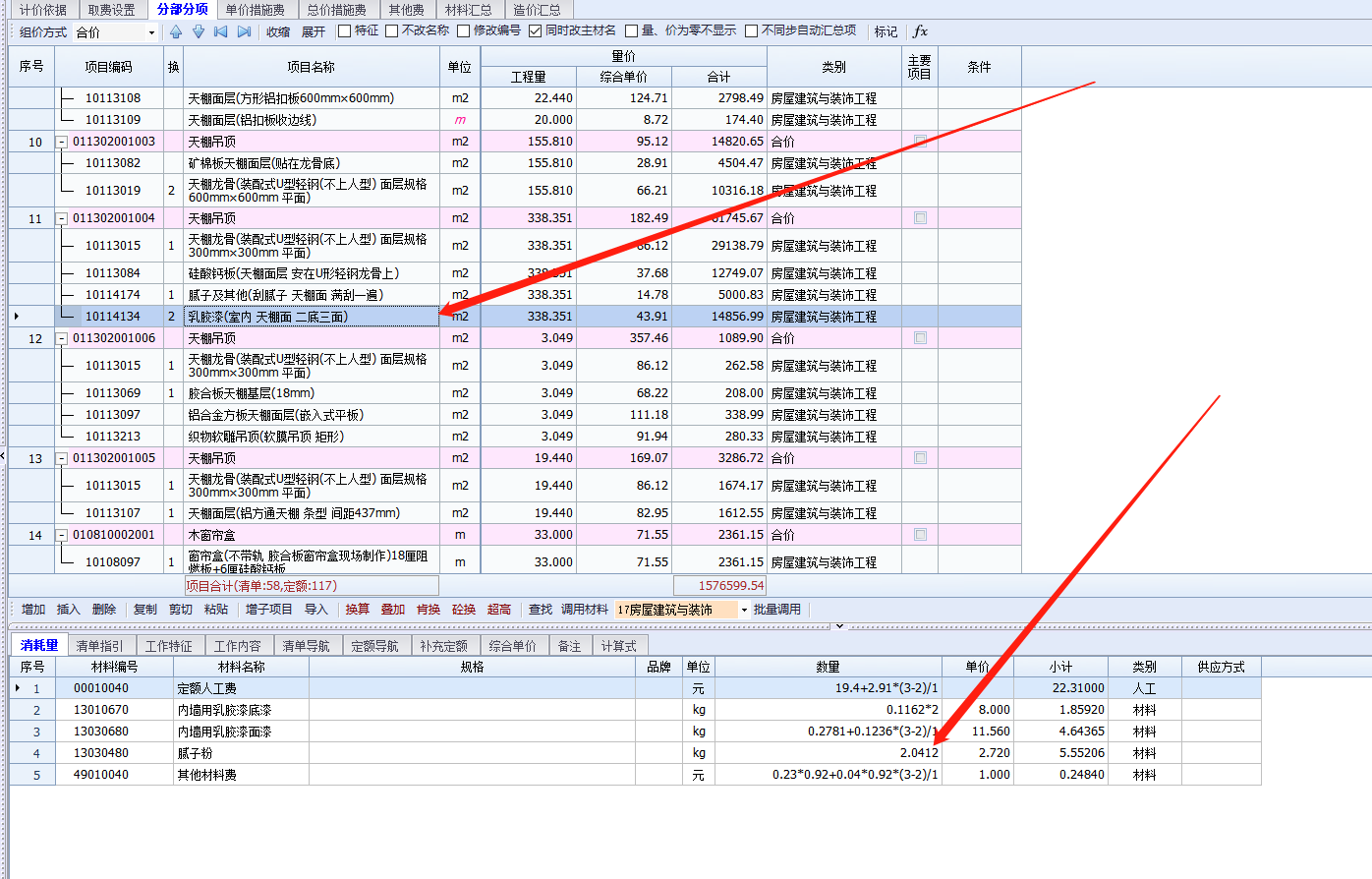This screenshot has height=879, width=1372.
Task: Switch to 单价措施费 tab
Action: [x=256, y=10]
